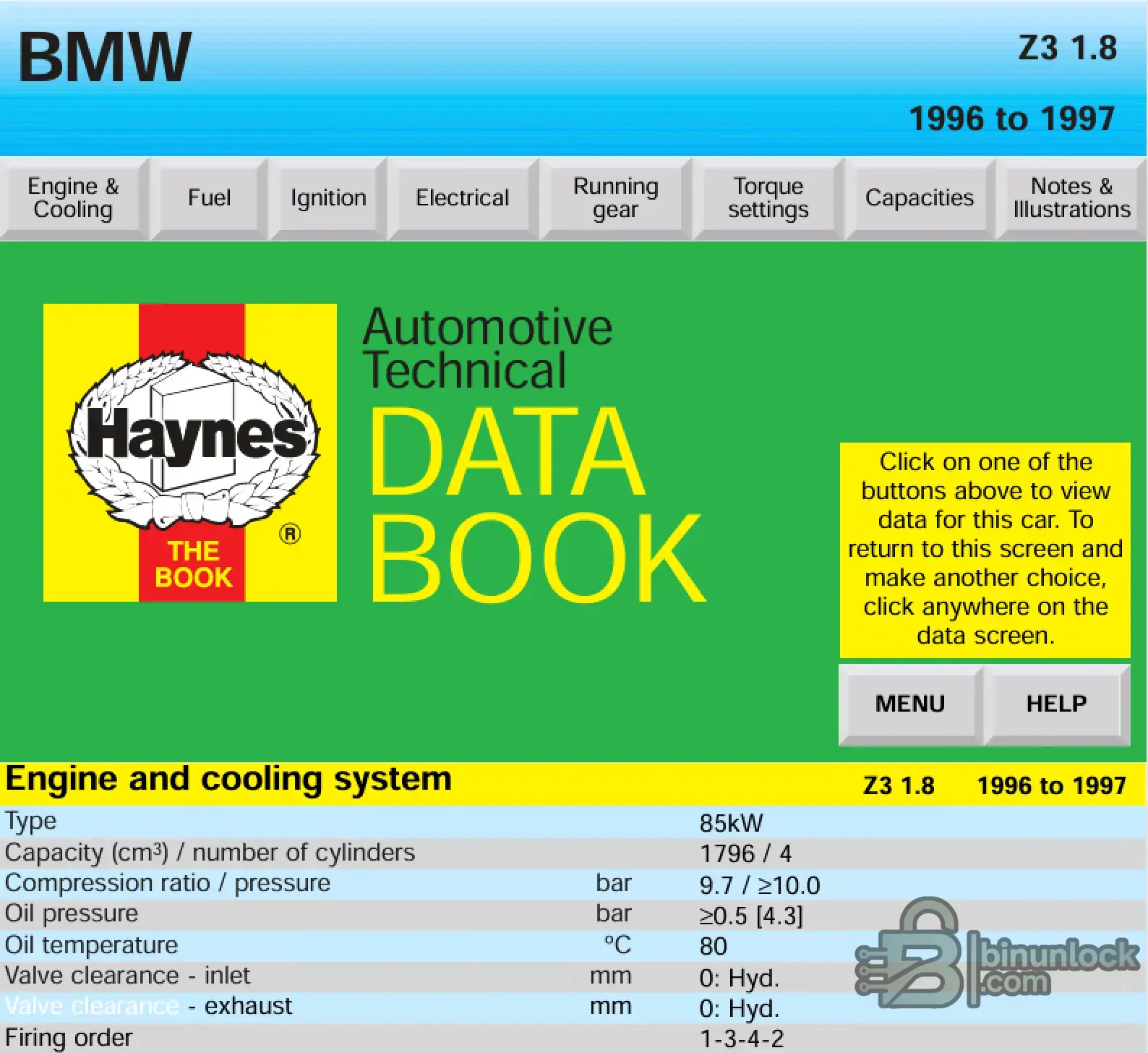Click the '80' oil temperature value
This screenshot has width=1148, height=1053.
click(713, 947)
